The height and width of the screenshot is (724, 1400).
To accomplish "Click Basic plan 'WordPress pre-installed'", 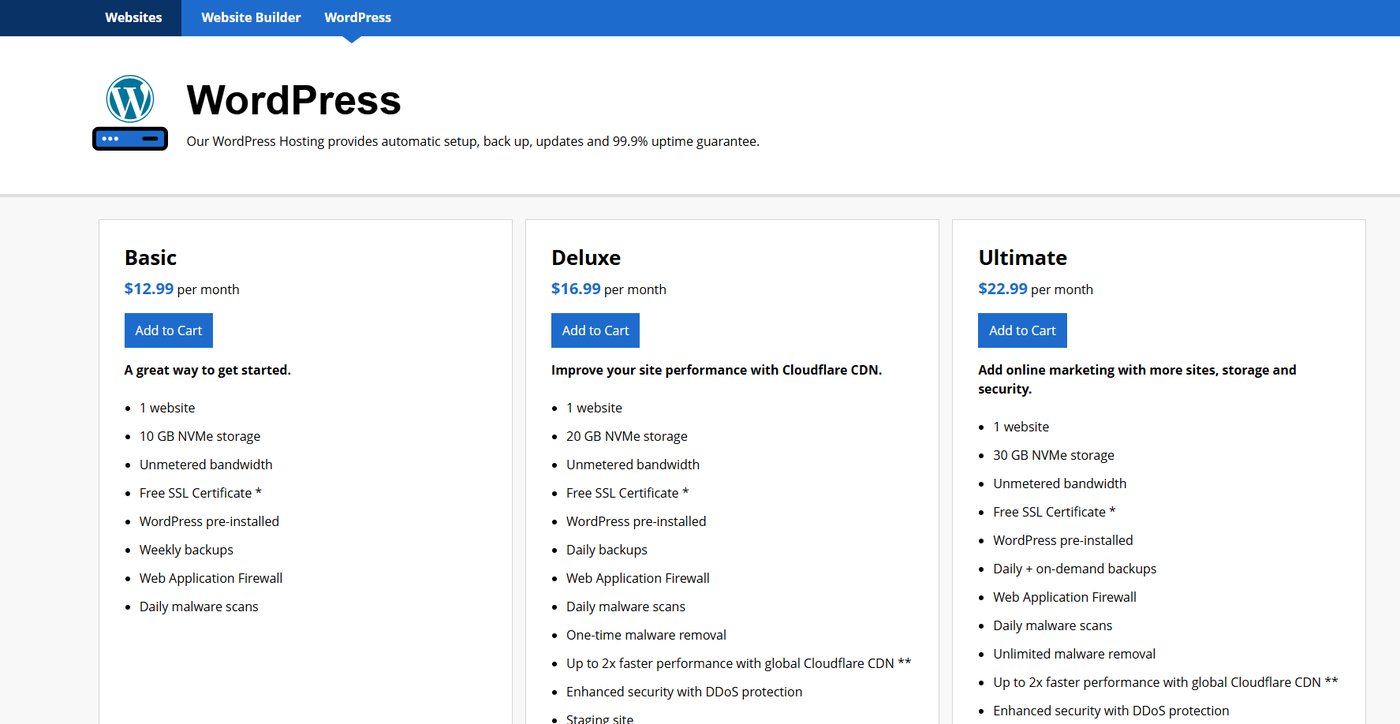I will tap(209, 522).
